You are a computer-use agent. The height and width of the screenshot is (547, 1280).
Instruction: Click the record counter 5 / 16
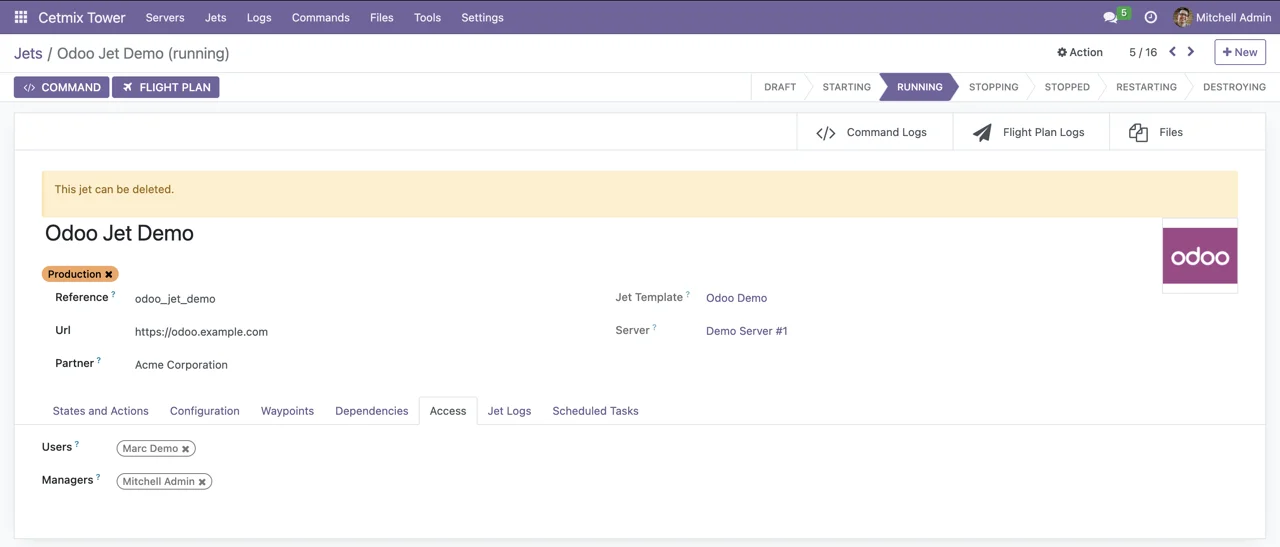(1143, 52)
